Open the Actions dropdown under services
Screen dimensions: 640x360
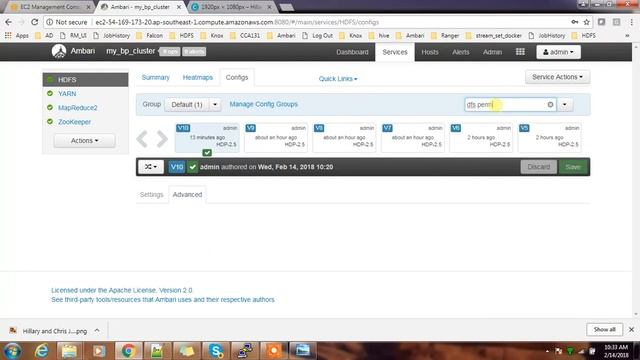84,140
